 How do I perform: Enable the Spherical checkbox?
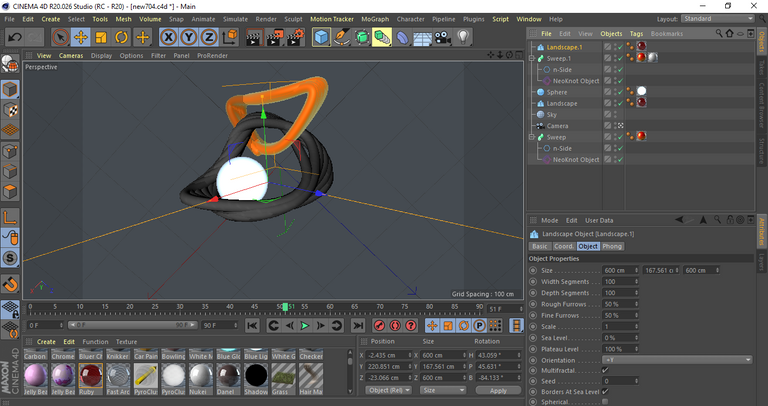click(605, 402)
